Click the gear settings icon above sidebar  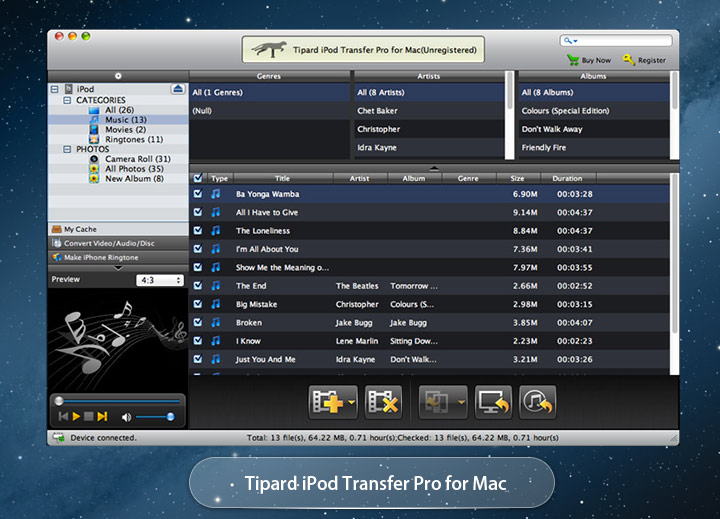click(118, 76)
